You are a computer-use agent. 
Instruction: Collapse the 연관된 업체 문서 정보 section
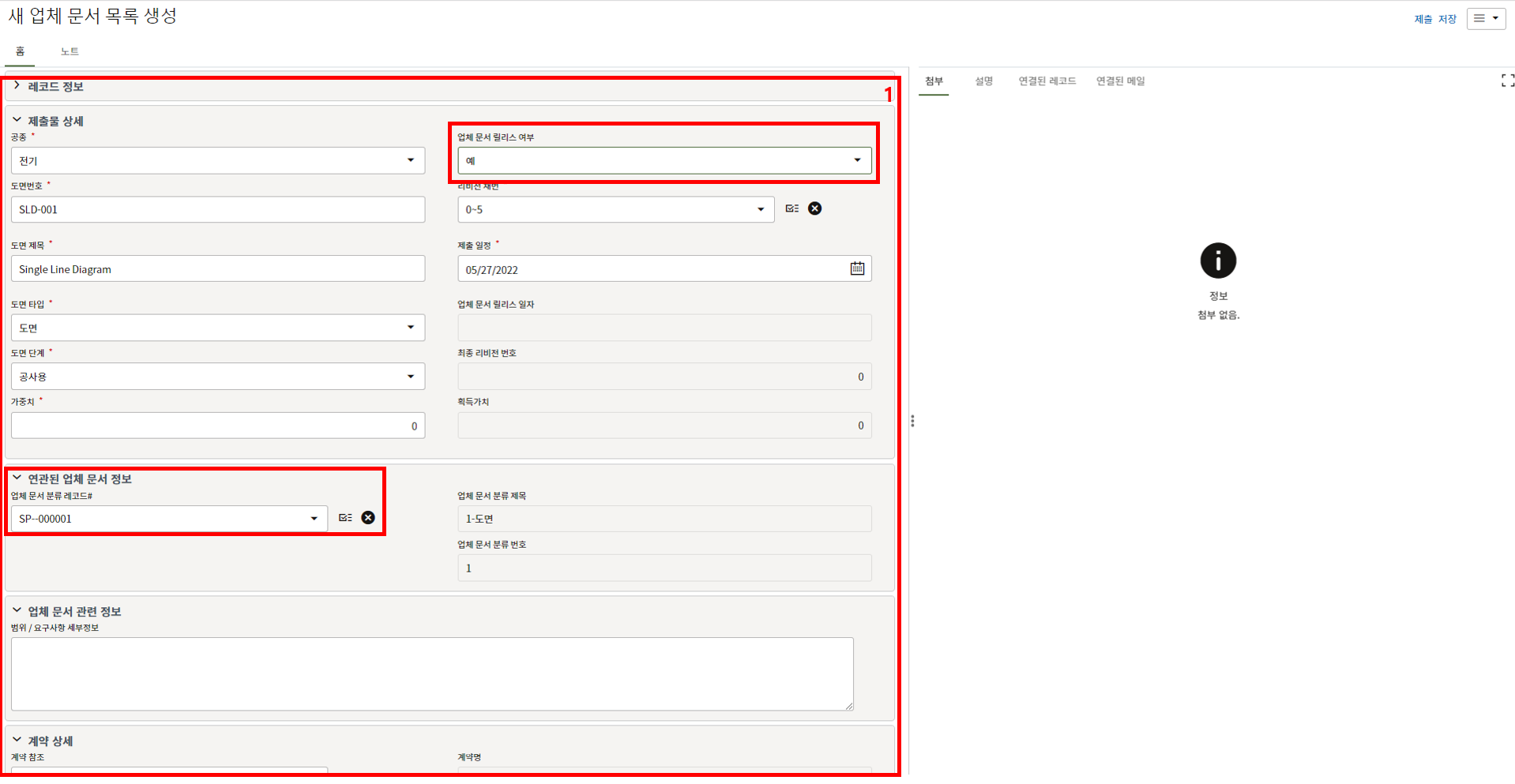pyautogui.click(x=17, y=478)
